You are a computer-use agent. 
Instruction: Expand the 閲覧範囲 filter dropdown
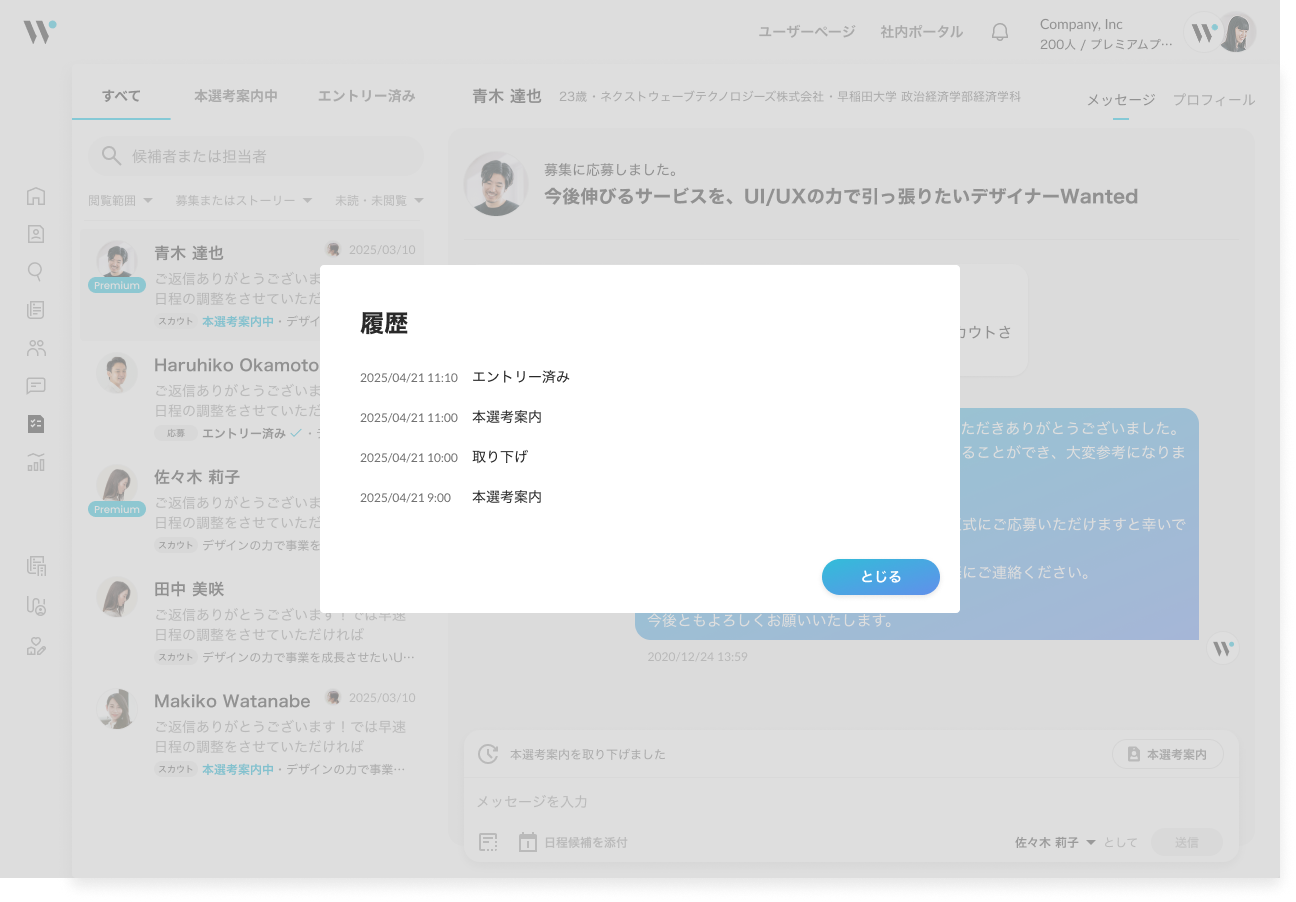click(x=120, y=200)
